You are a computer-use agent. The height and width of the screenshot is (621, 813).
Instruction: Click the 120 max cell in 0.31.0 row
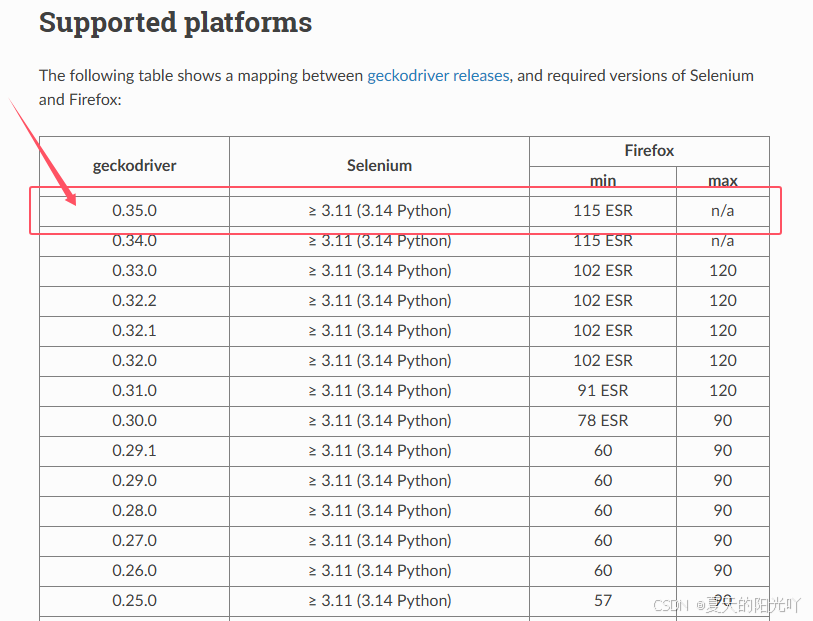pyautogui.click(x=723, y=391)
